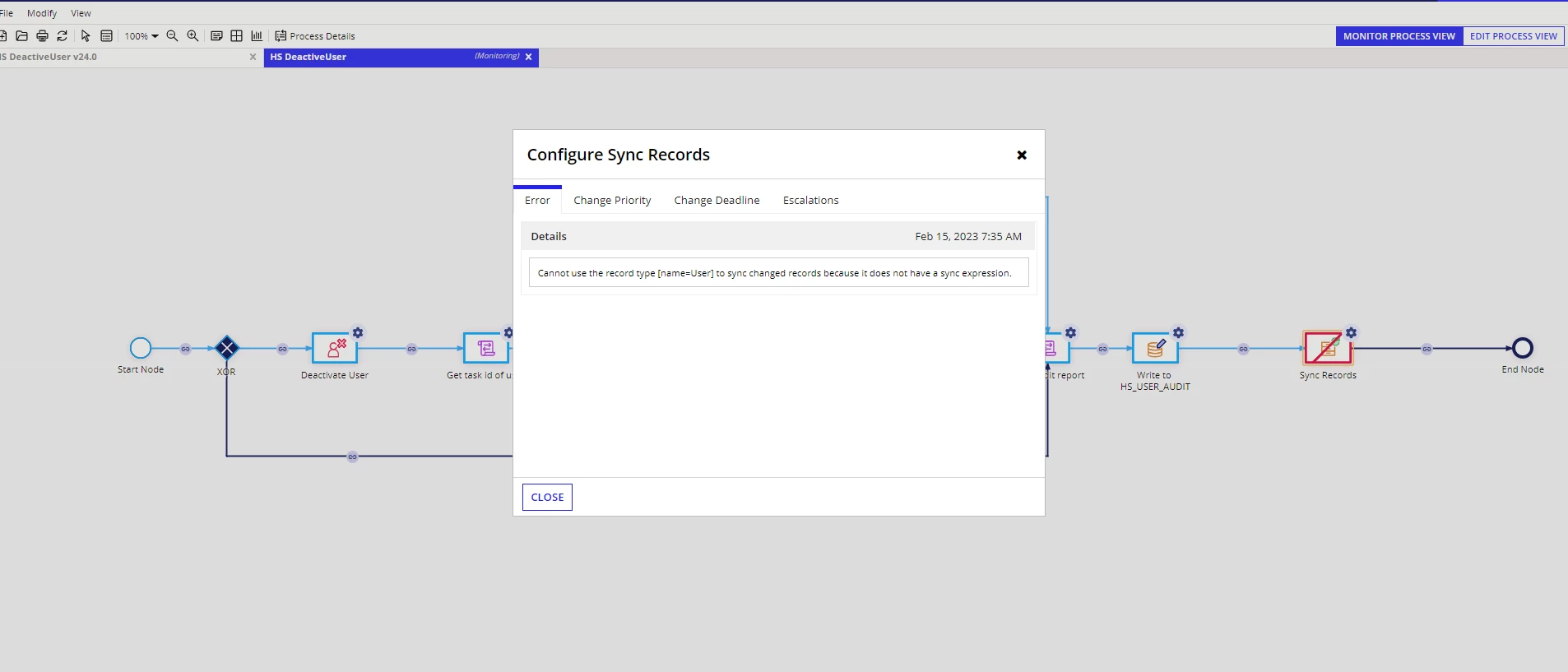Click the sync expression error message text
This screenshot has height=672, width=1568.
[774, 273]
